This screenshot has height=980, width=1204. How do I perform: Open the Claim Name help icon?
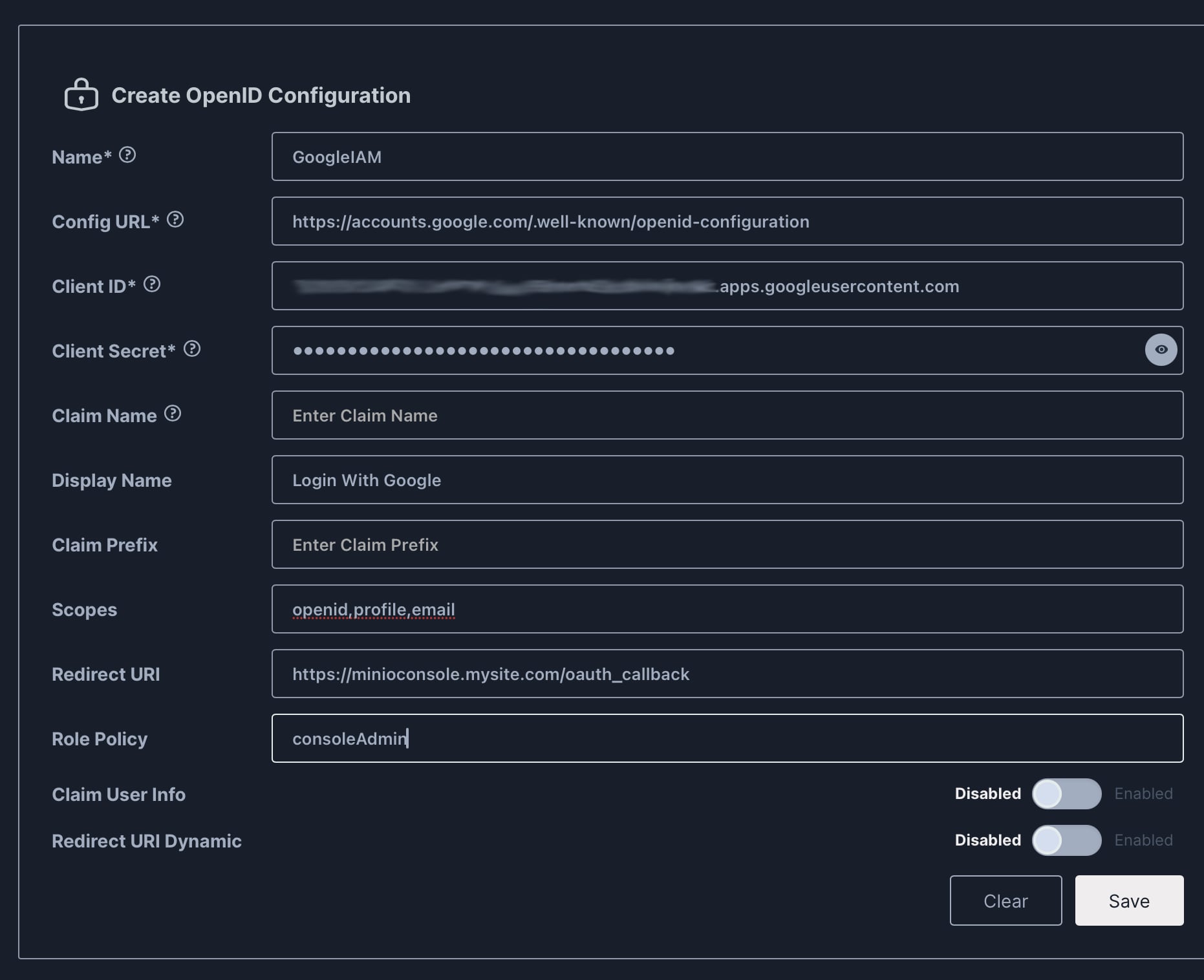pyautogui.click(x=173, y=413)
